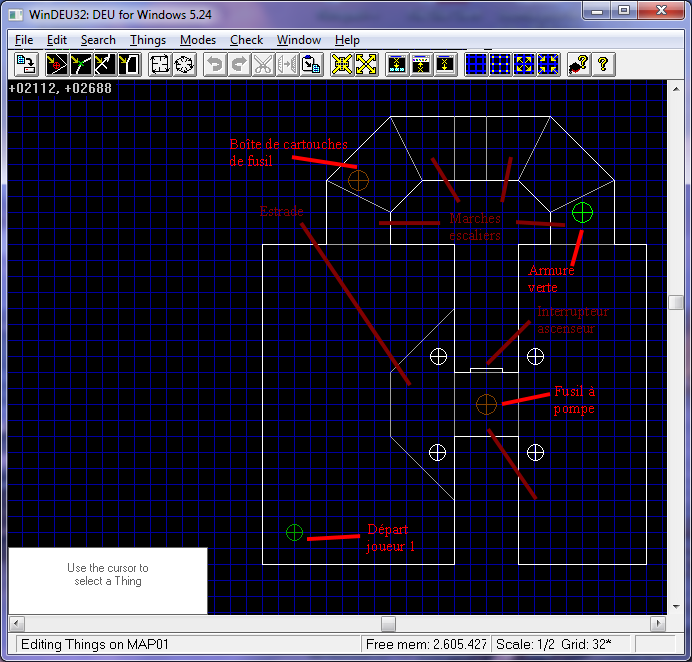This screenshot has width=692, height=662.
Task: Decrease grid size icon with inward arrows
Action: (x=548, y=64)
